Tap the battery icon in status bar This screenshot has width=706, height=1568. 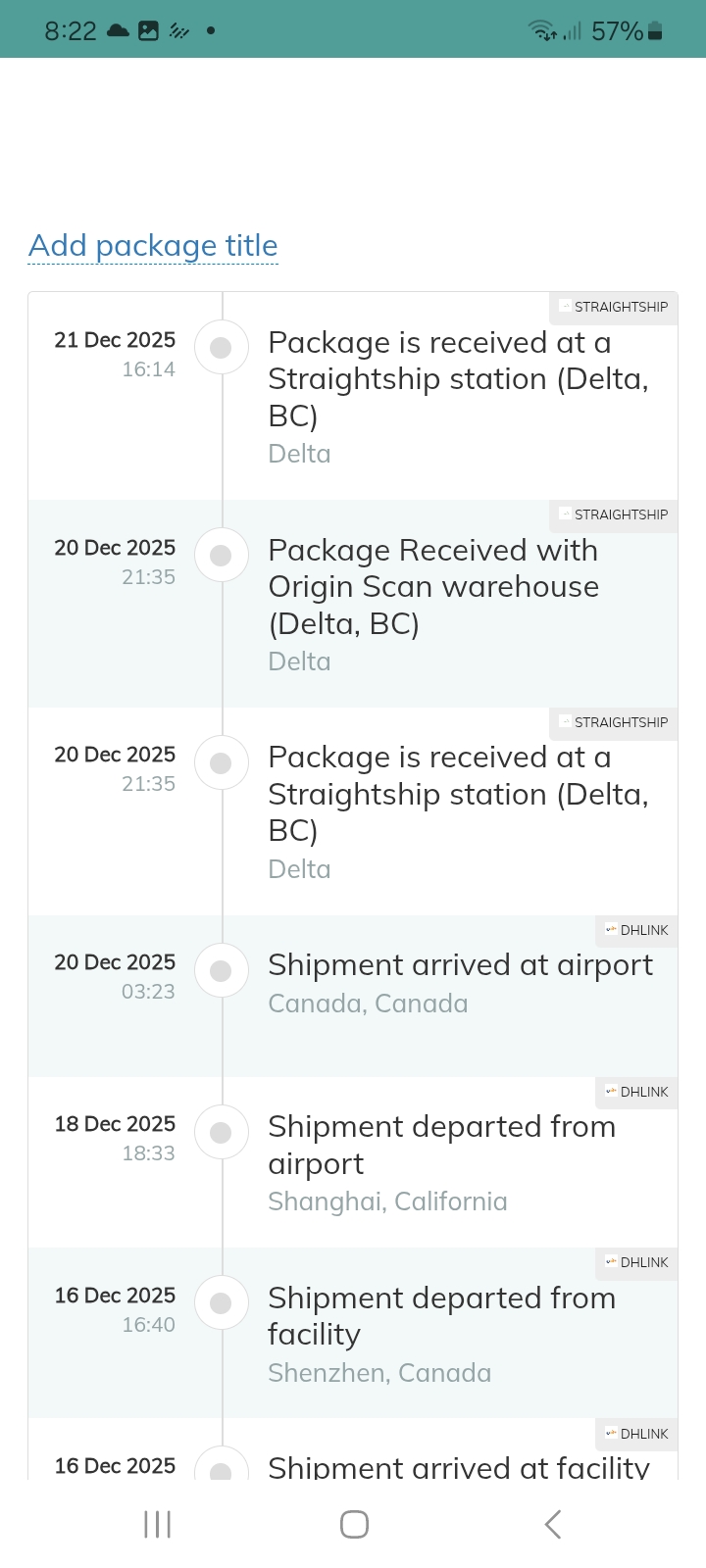click(655, 31)
